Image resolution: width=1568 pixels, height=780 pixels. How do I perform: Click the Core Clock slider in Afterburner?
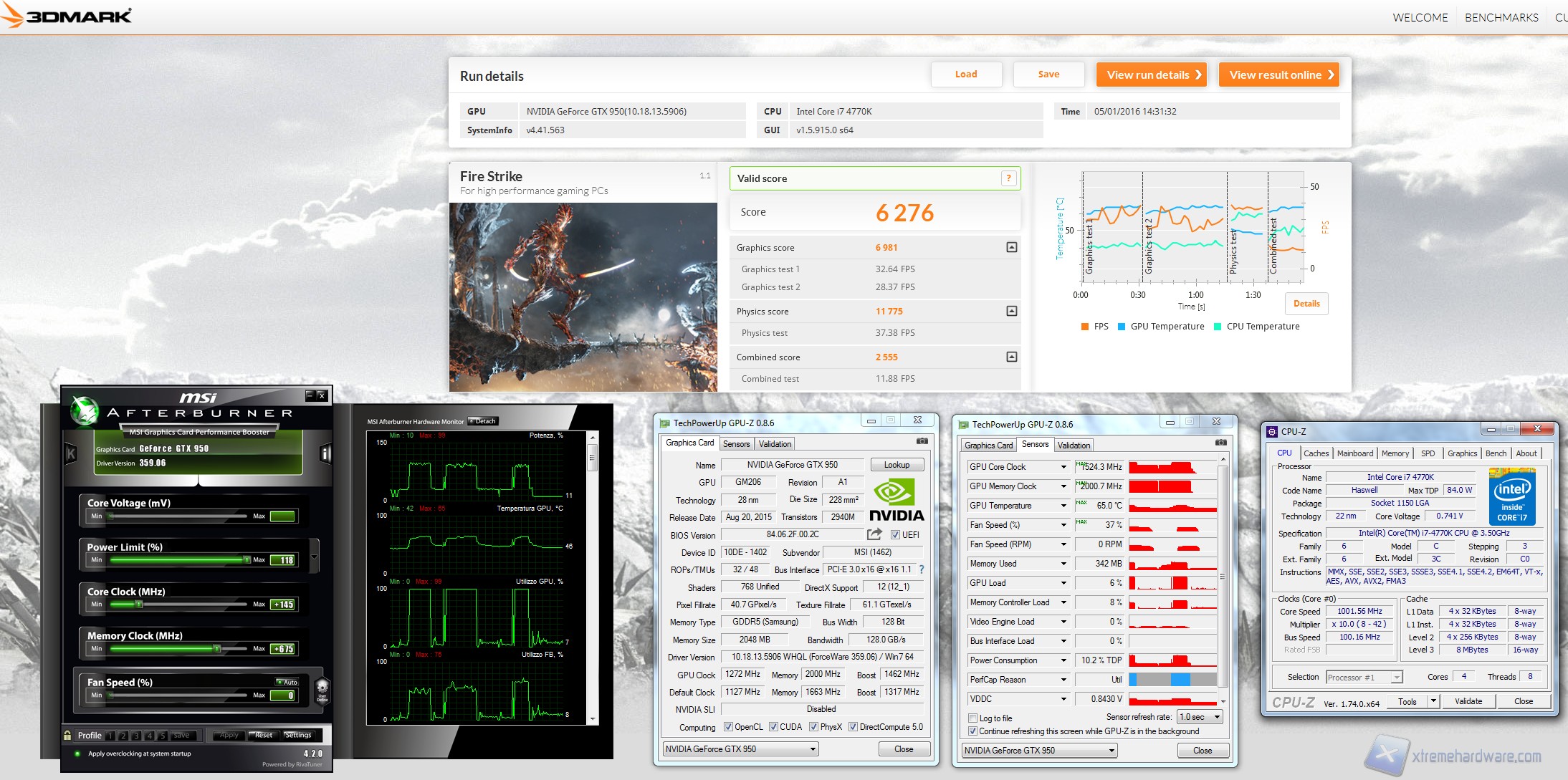tap(140, 604)
